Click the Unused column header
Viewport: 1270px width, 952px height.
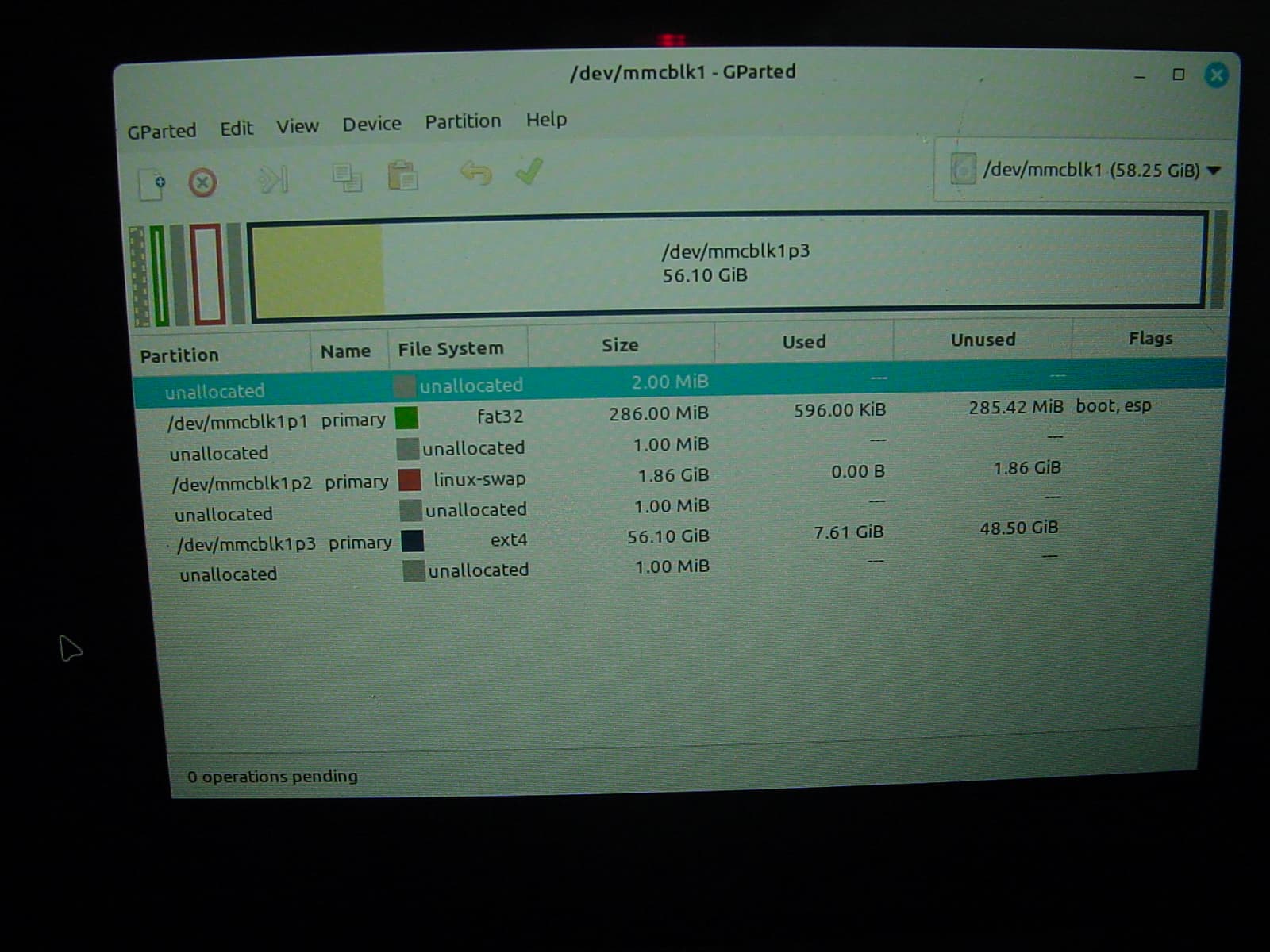(983, 340)
